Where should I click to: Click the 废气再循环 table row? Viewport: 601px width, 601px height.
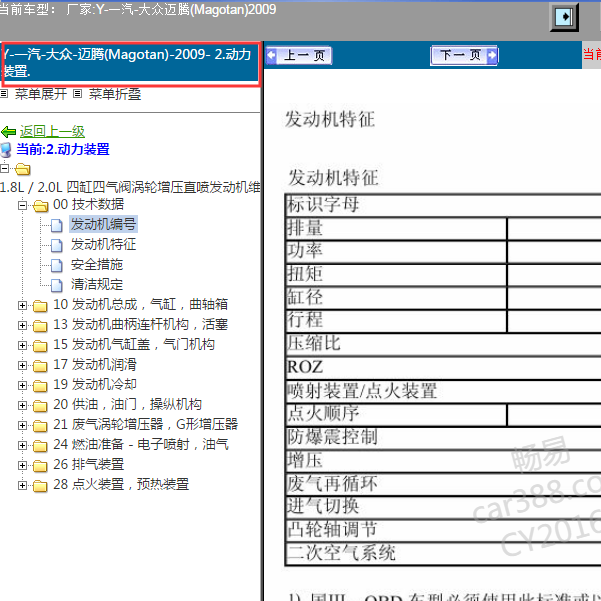coord(443,484)
